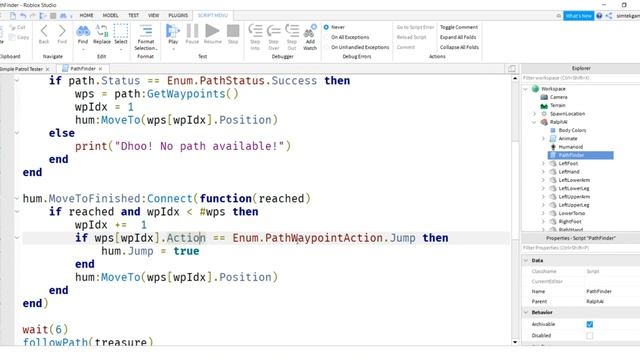Collapse the Data properties section
Viewport: 640px width, 360px height.
pos(526,260)
